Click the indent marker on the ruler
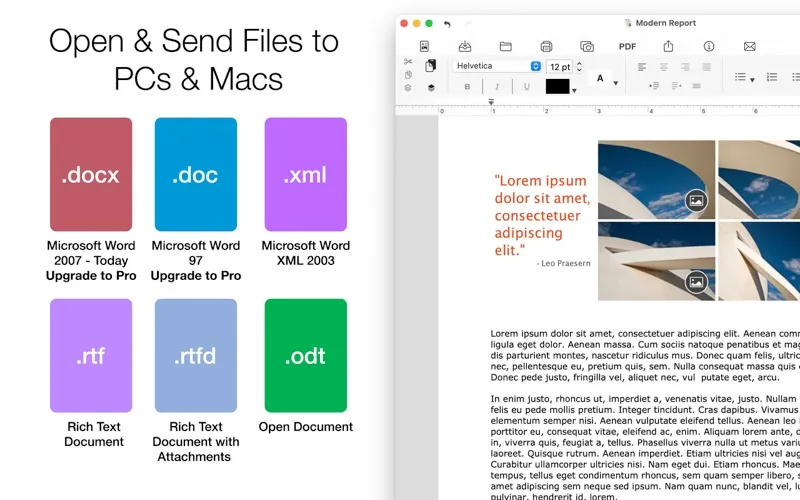This screenshot has height=500, width=800. (x=491, y=102)
